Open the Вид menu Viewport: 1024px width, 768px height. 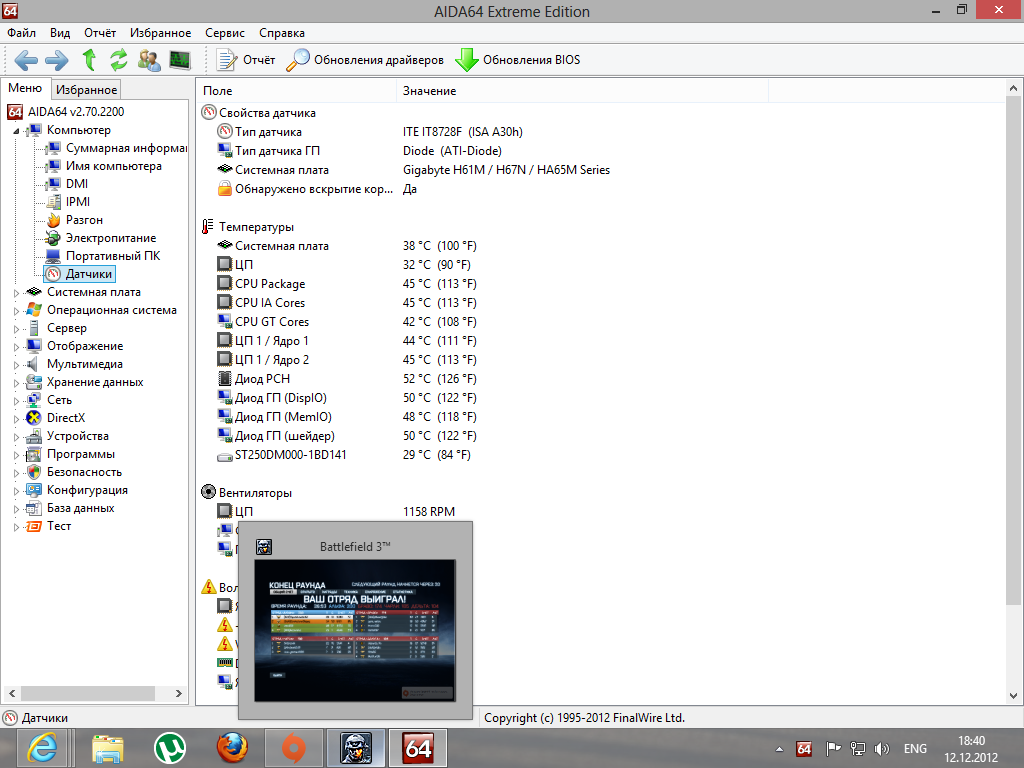60,33
